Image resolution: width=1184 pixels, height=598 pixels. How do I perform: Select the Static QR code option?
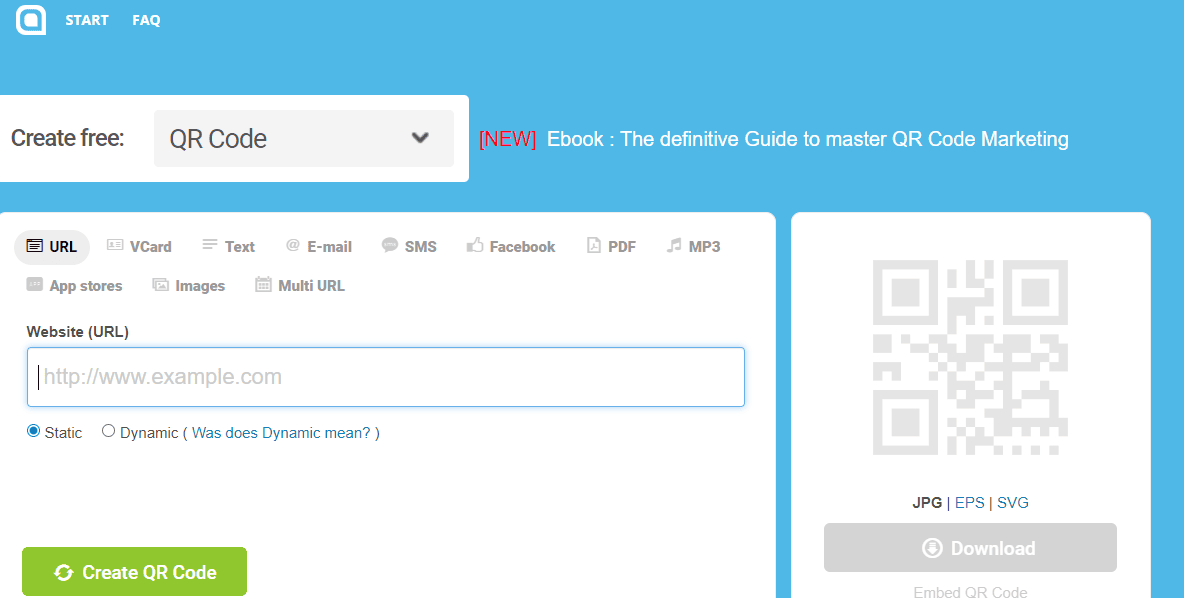(31, 431)
